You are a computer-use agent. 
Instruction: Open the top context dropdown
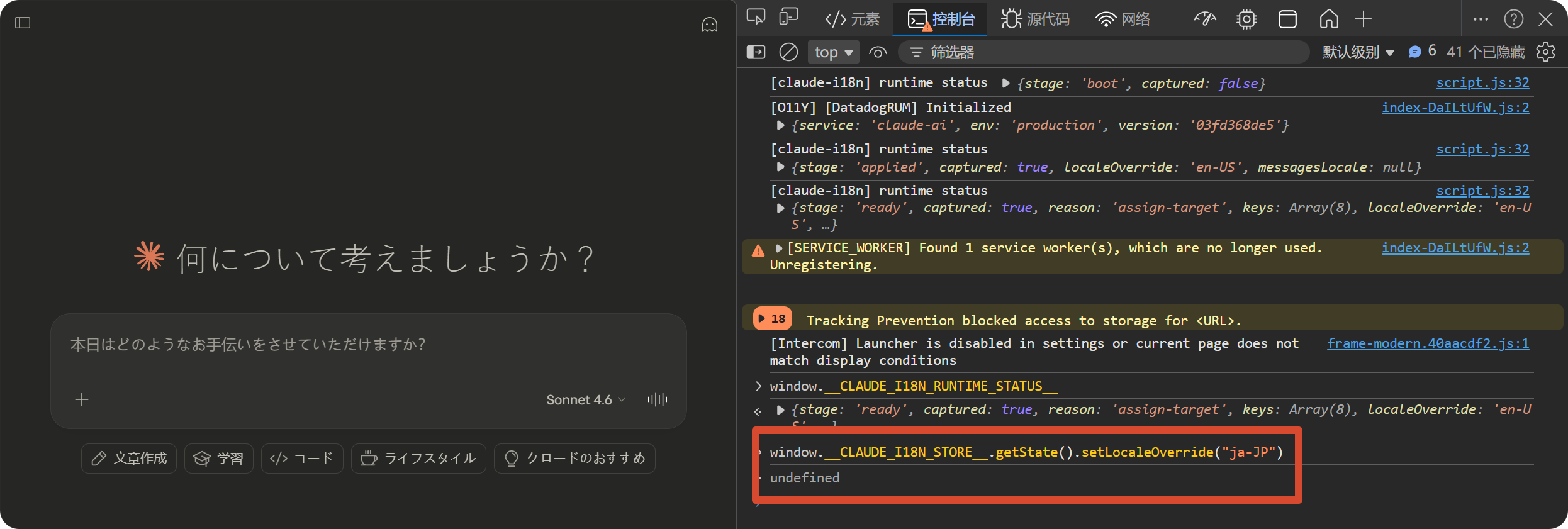click(833, 52)
